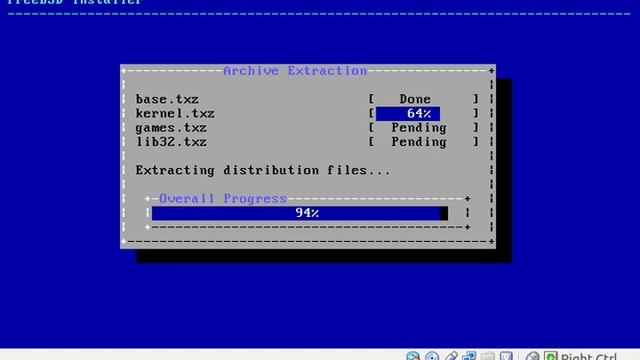Screen dimensions: 640x360
Task: Click the Pending status for games.txz
Action: click(x=419, y=128)
